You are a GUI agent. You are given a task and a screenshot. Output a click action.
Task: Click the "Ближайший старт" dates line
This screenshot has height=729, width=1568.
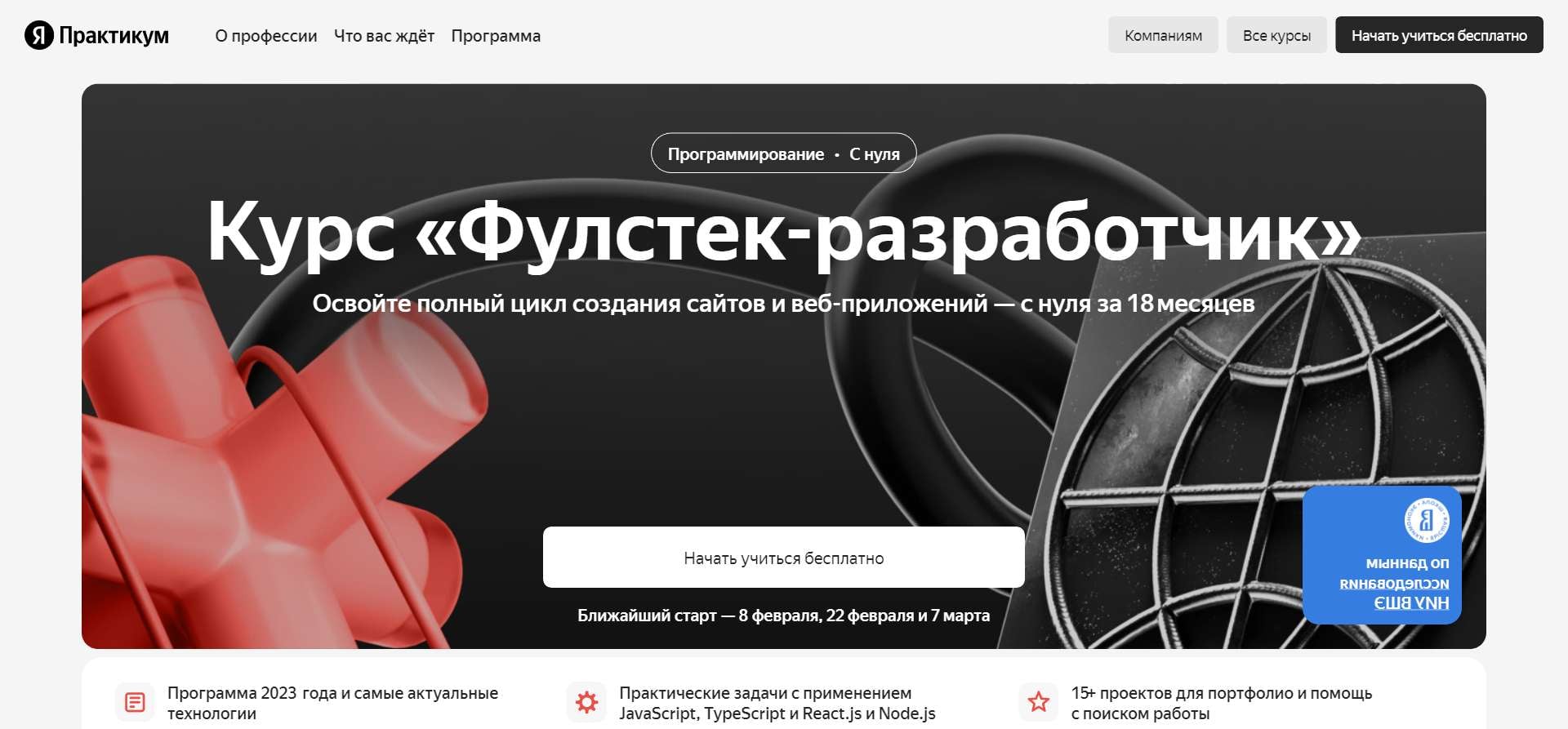783,616
